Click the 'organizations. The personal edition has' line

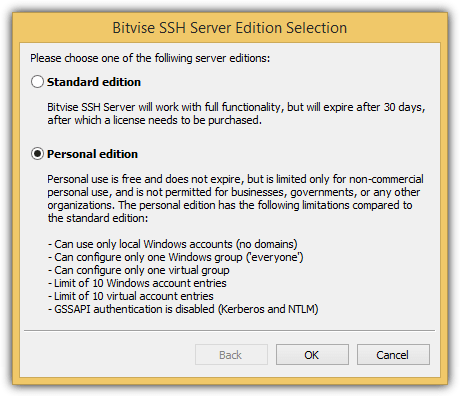click(230, 205)
